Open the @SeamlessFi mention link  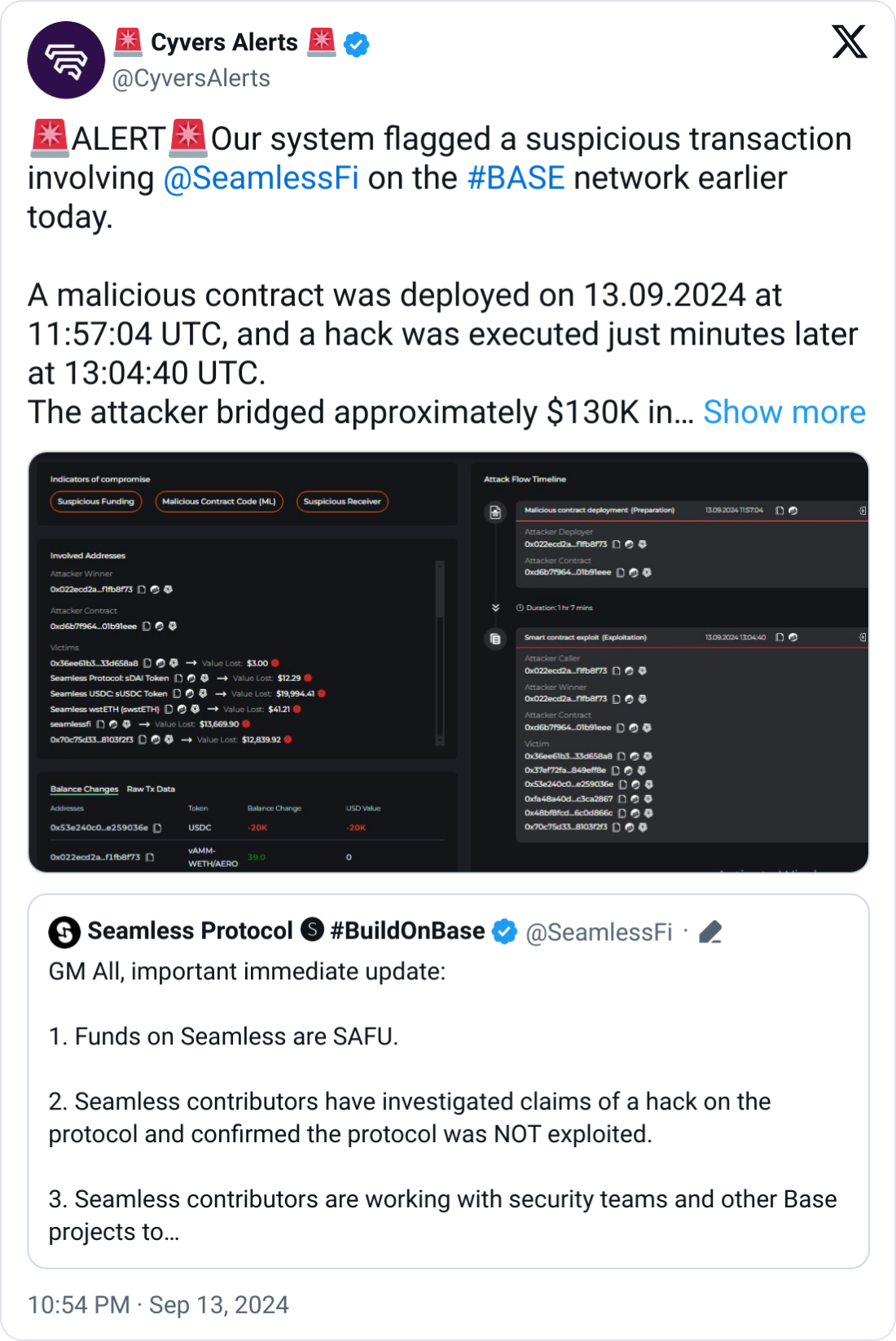(261, 178)
